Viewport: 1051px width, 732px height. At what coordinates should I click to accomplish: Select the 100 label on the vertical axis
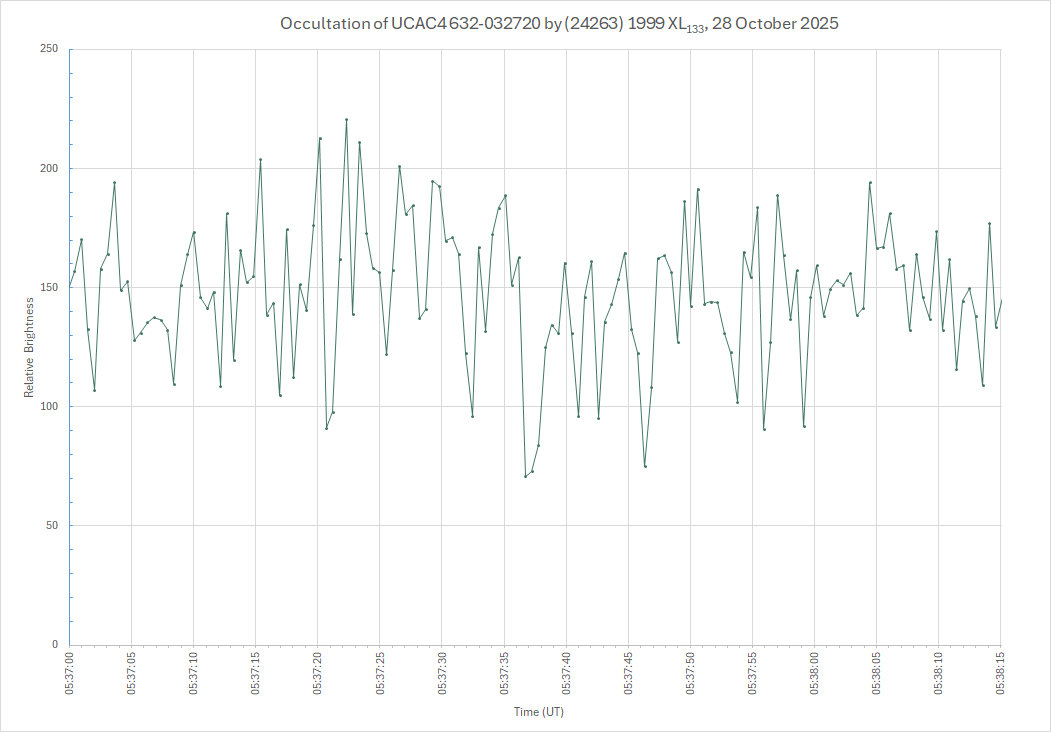pos(48,406)
